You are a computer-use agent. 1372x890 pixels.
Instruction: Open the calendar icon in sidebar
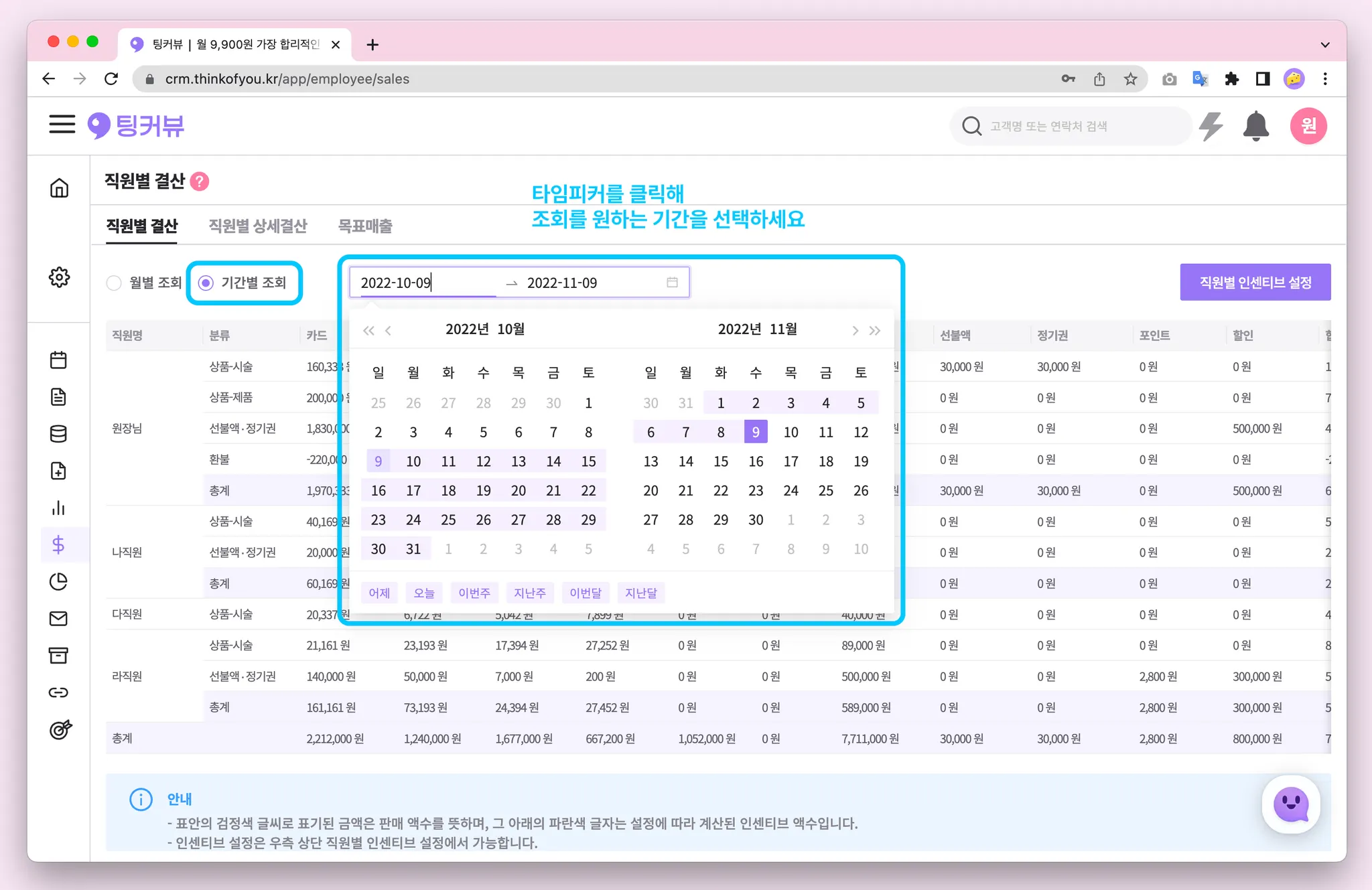tap(58, 360)
